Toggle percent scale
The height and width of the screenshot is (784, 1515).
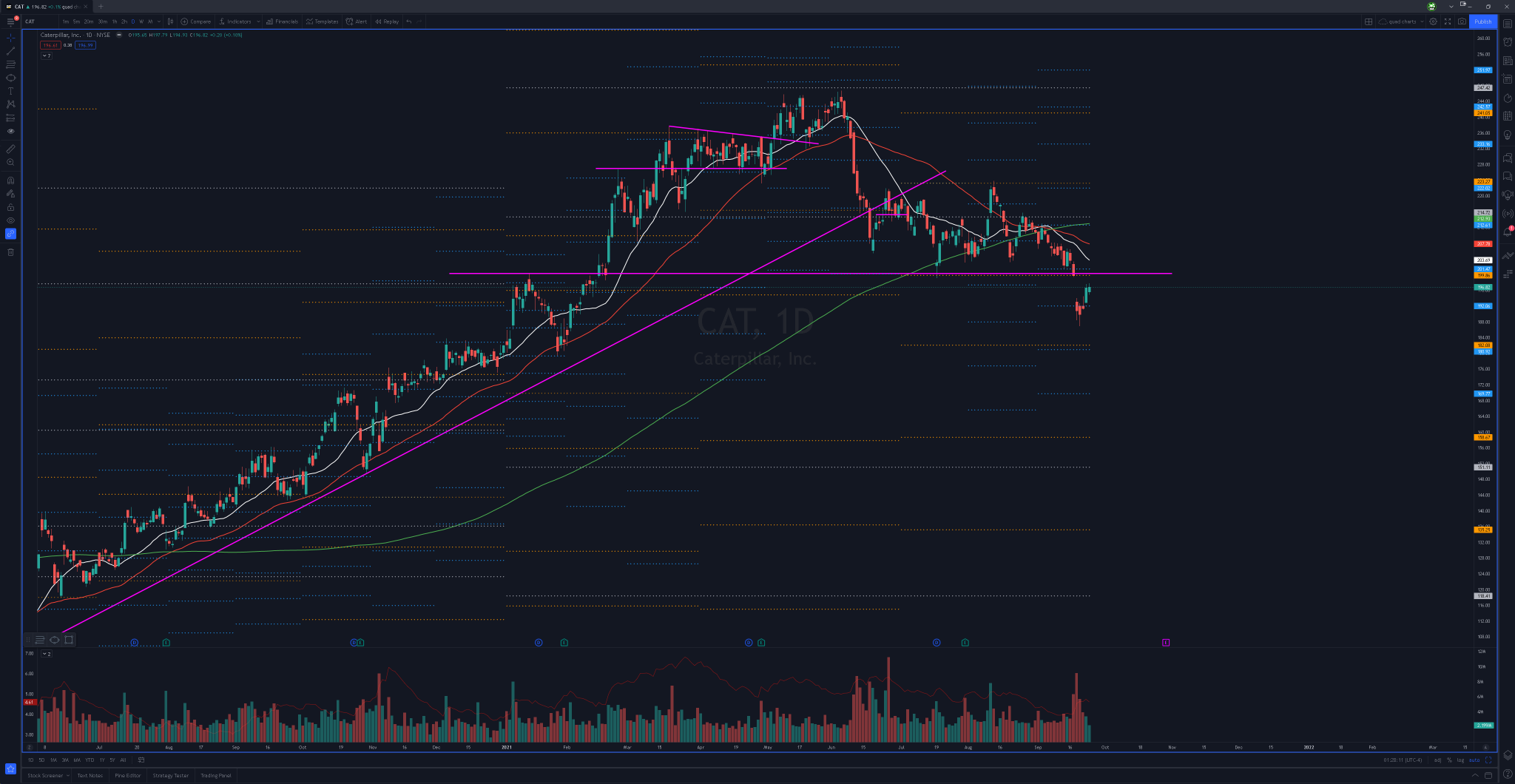(x=1449, y=760)
